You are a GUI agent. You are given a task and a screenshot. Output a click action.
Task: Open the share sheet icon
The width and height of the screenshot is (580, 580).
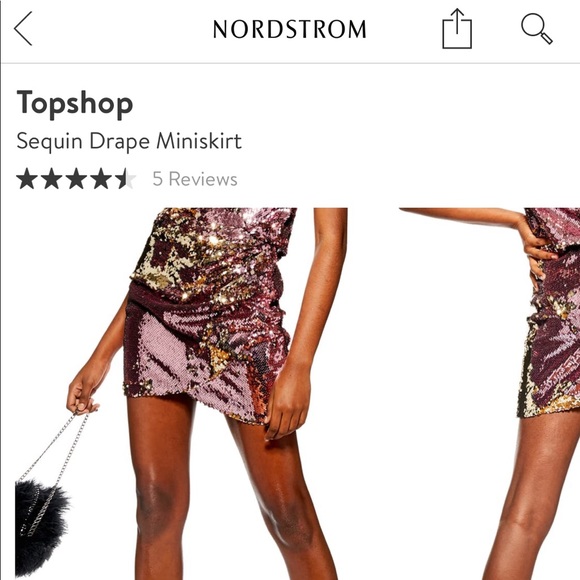point(457,29)
